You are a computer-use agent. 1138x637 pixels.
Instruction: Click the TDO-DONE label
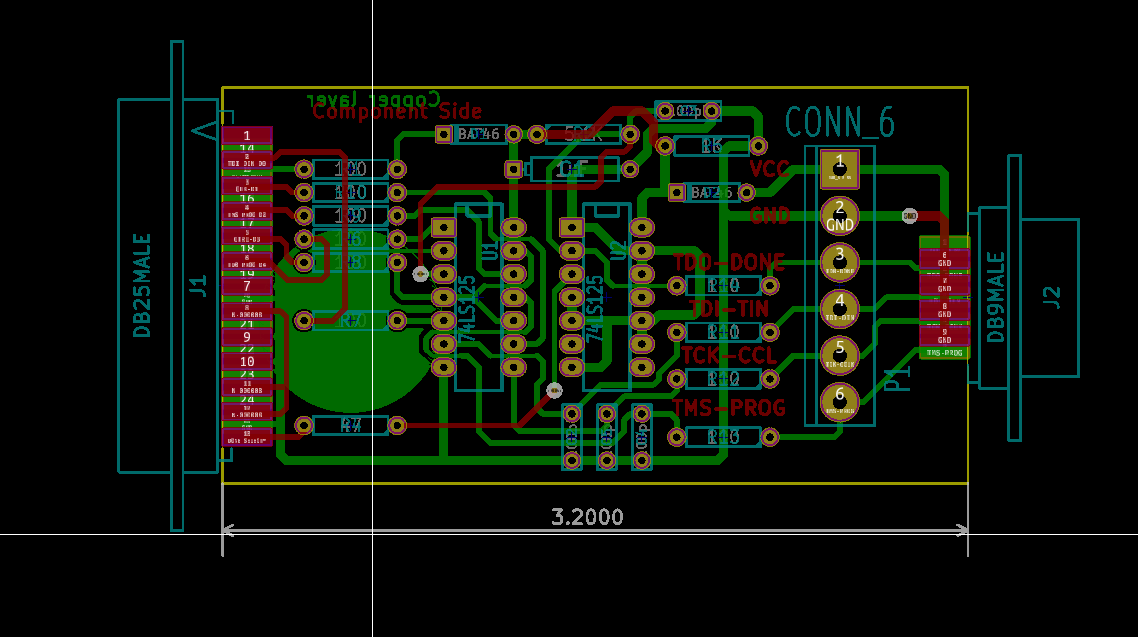pyautogui.click(x=729, y=262)
